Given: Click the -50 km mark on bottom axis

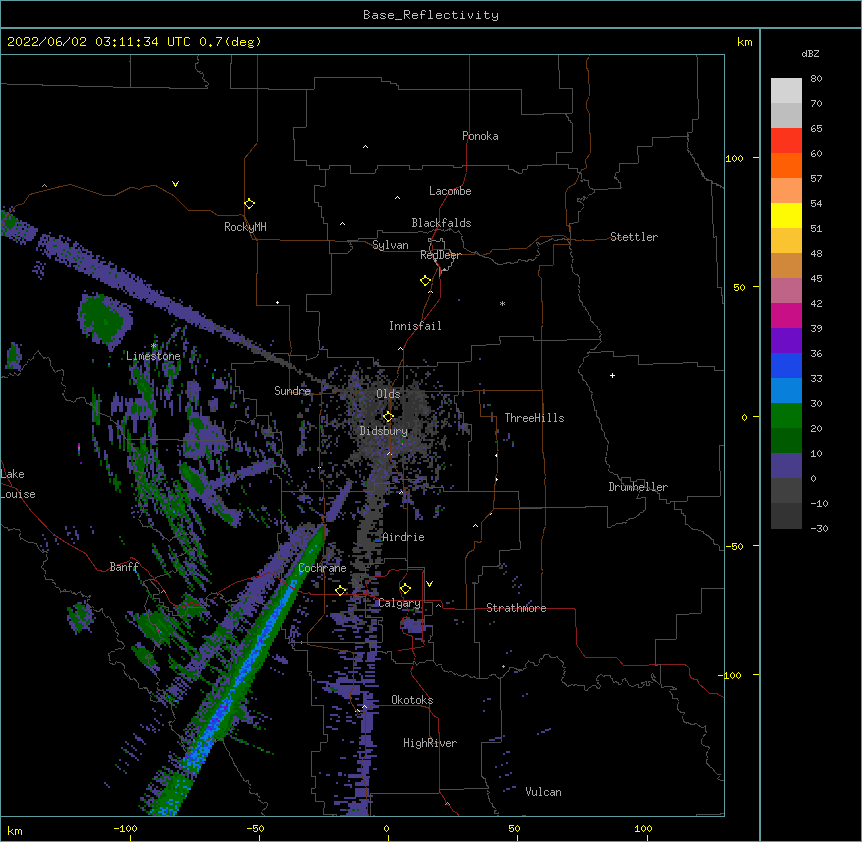Looking at the screenshot, I should [x=255, y=828].
